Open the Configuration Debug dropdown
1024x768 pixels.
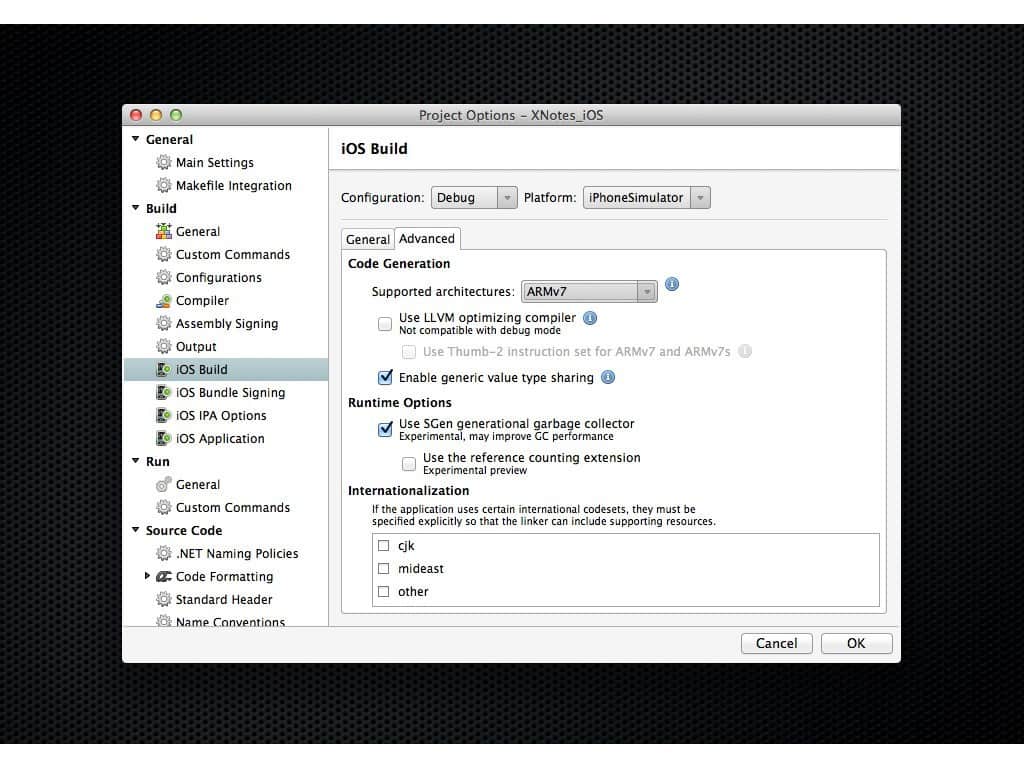tap(474, 197)
